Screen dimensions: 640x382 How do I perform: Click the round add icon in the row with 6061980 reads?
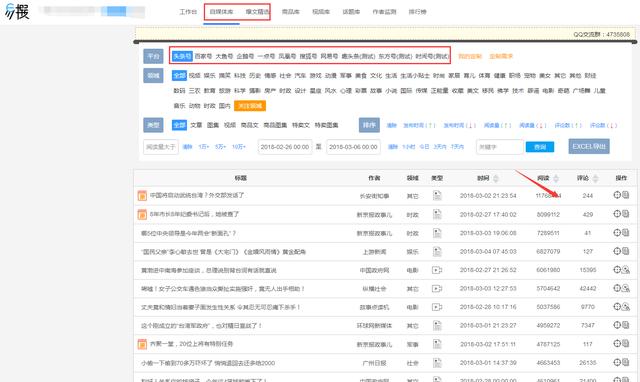click(x=617, y=269)
